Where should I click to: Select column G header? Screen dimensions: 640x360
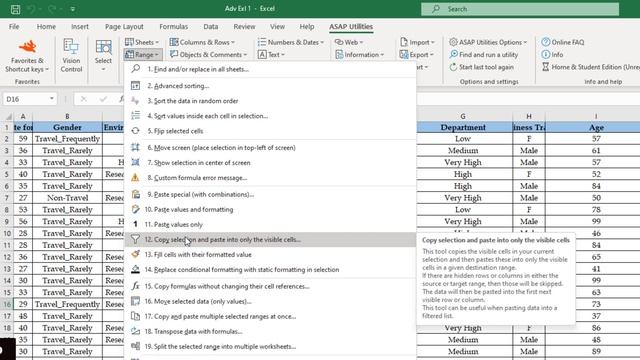[x=463, y=116]
